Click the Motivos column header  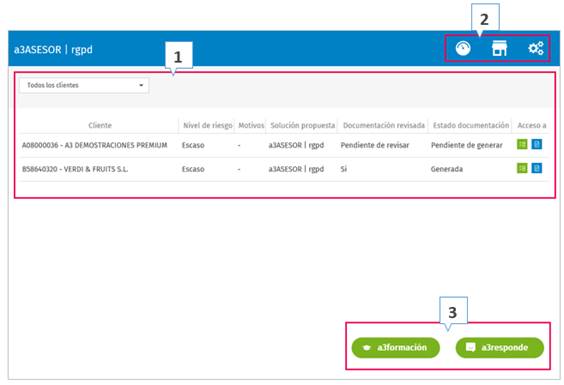(251, 125)
